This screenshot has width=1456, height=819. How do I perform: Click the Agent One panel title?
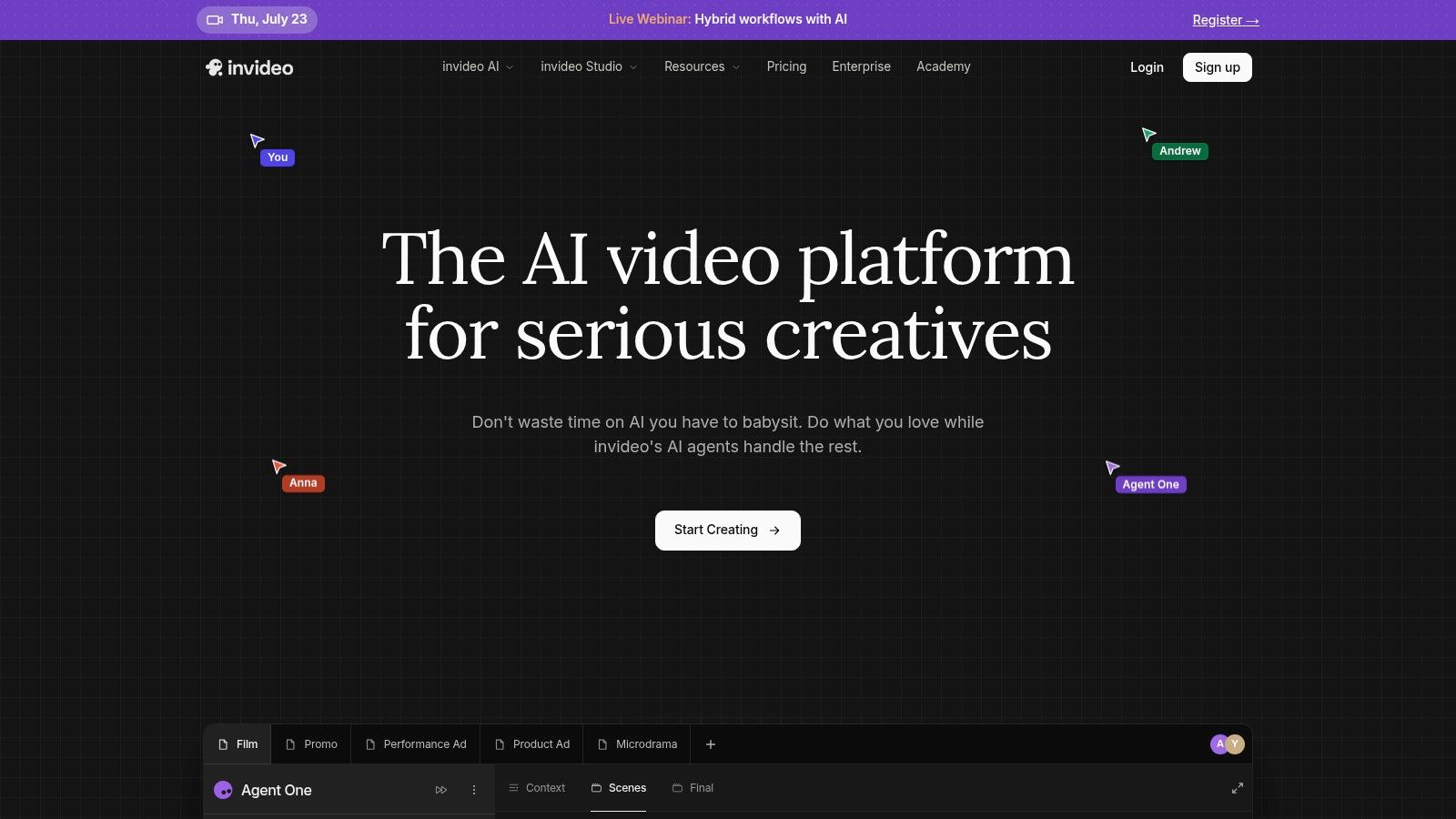277,790
